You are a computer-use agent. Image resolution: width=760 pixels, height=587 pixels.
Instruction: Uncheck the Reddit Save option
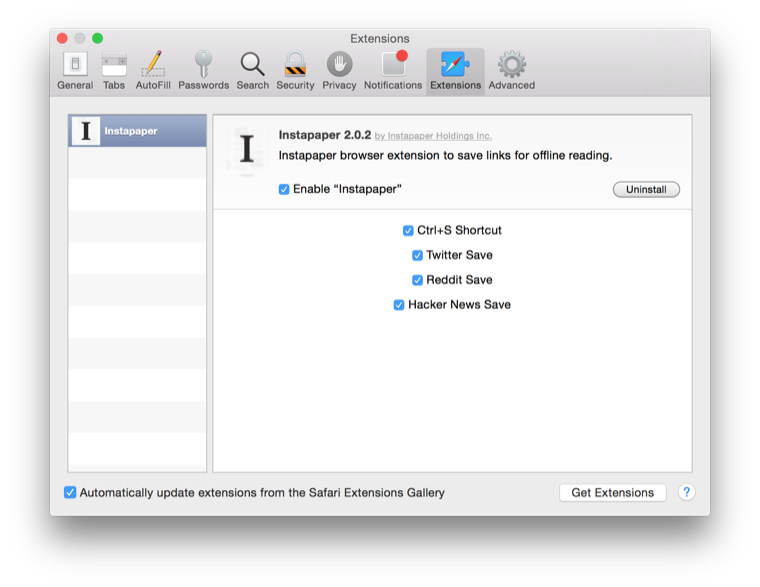pyautogui.click(x=417, y=280)
